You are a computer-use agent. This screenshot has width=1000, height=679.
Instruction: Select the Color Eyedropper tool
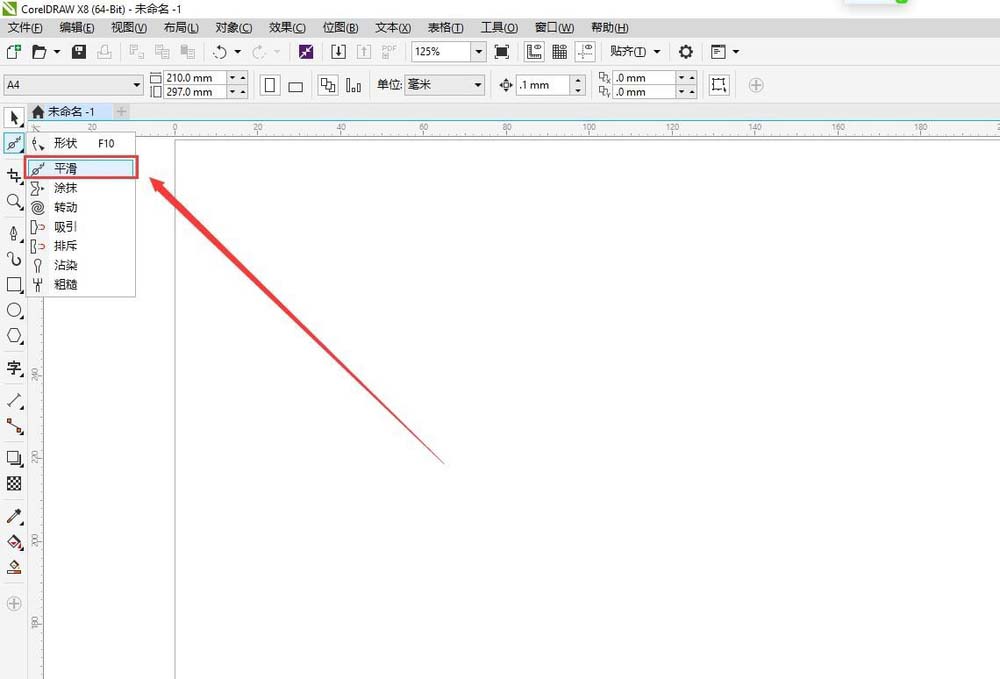(x=14, y=516)
